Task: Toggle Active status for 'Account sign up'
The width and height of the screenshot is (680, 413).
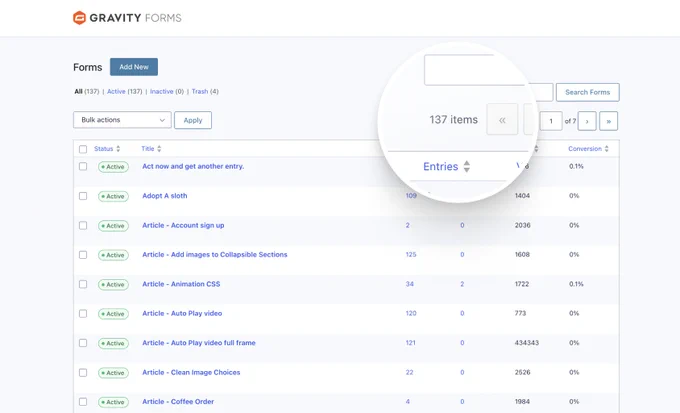Action: 113,226
